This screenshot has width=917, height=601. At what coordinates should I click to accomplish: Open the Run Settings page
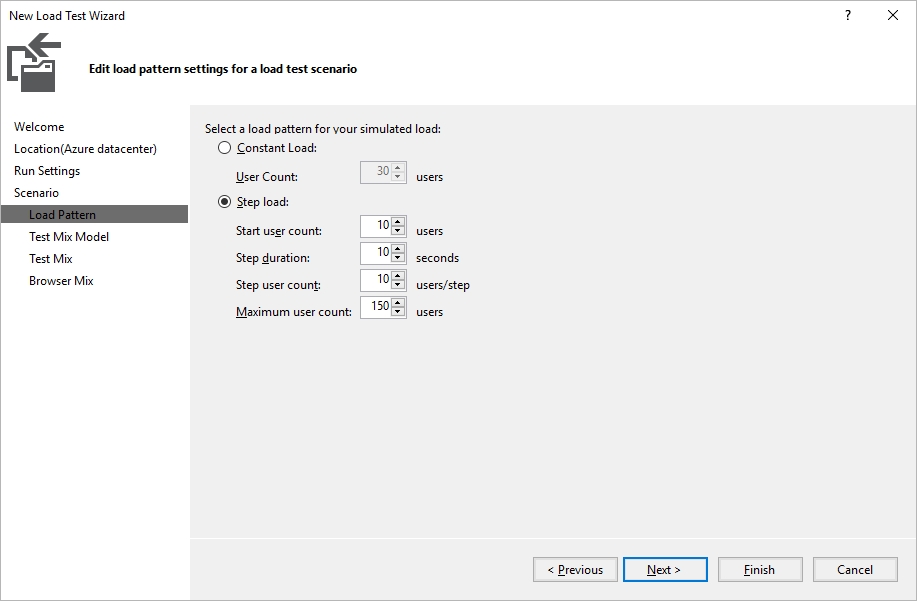pyautogui.click(x=47, y=171)
